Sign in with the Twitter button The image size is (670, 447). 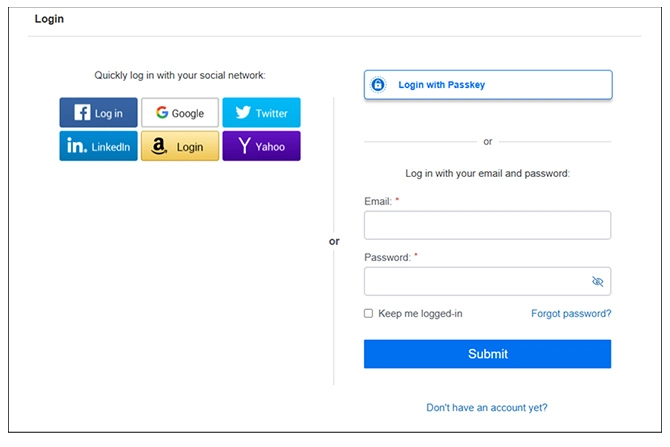(261, 113)
